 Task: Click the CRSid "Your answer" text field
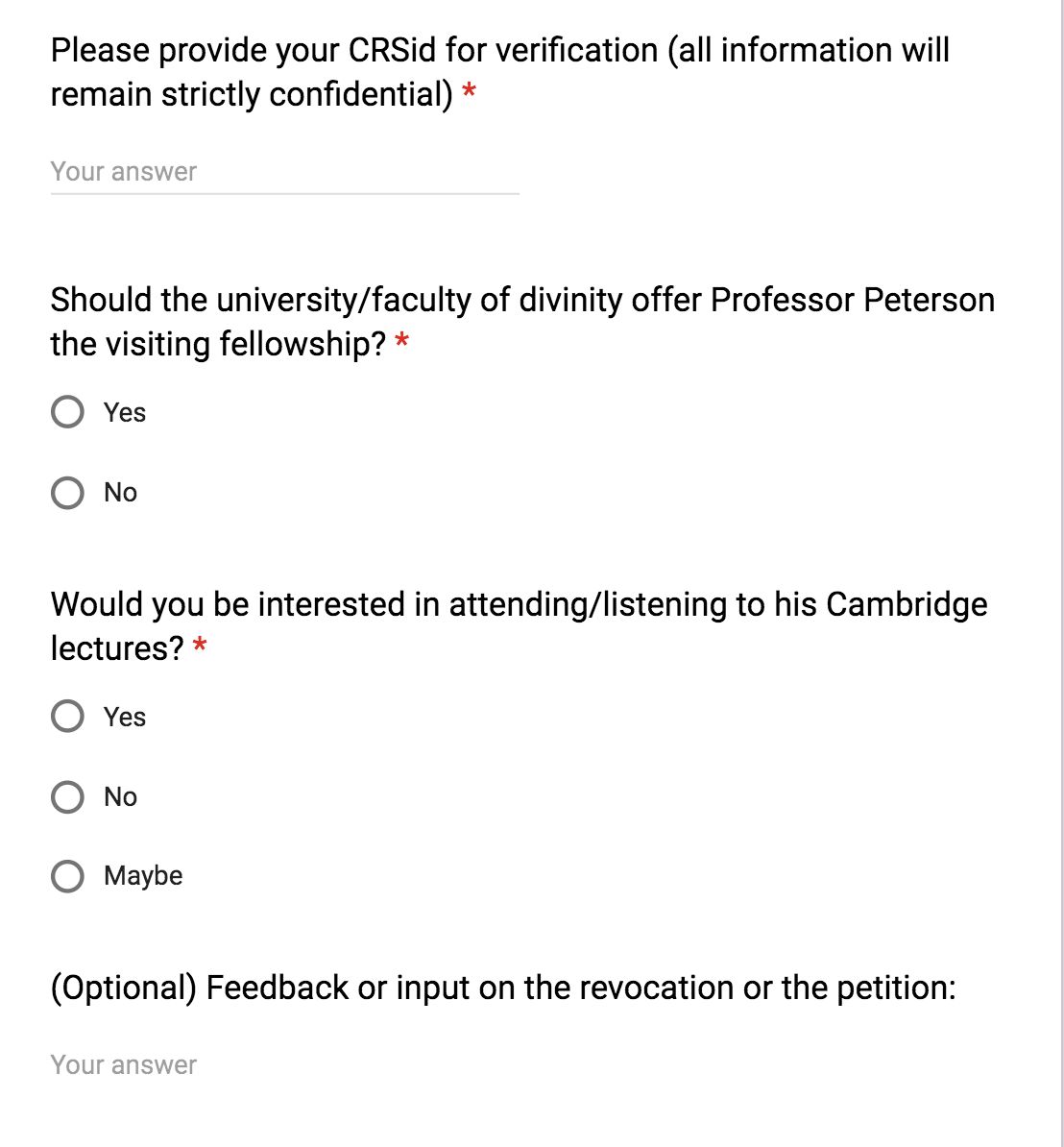pyautogui.click(x=284, y=172)
